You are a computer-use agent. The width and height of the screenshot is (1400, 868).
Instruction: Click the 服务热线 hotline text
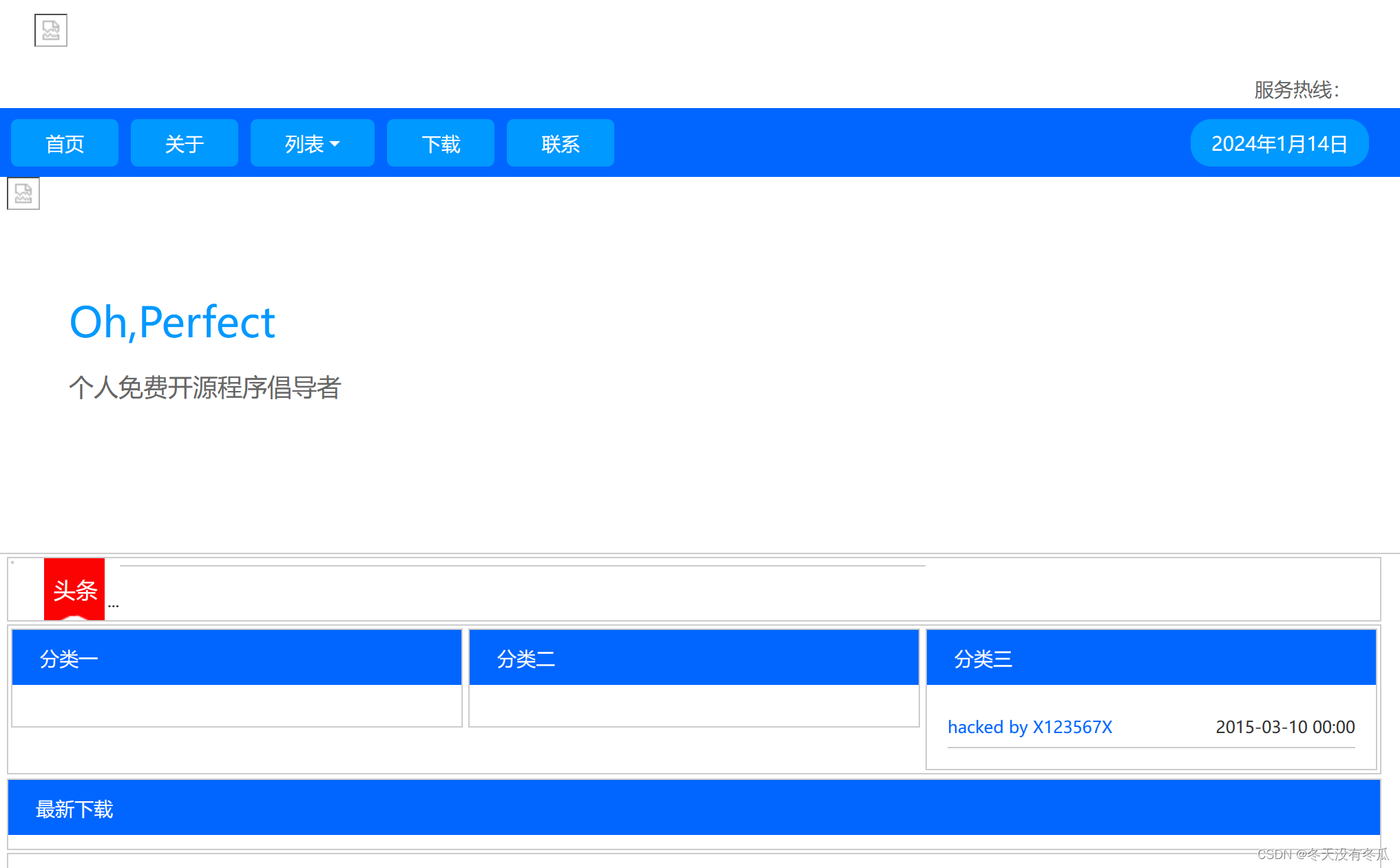[x=1296, y=89]
